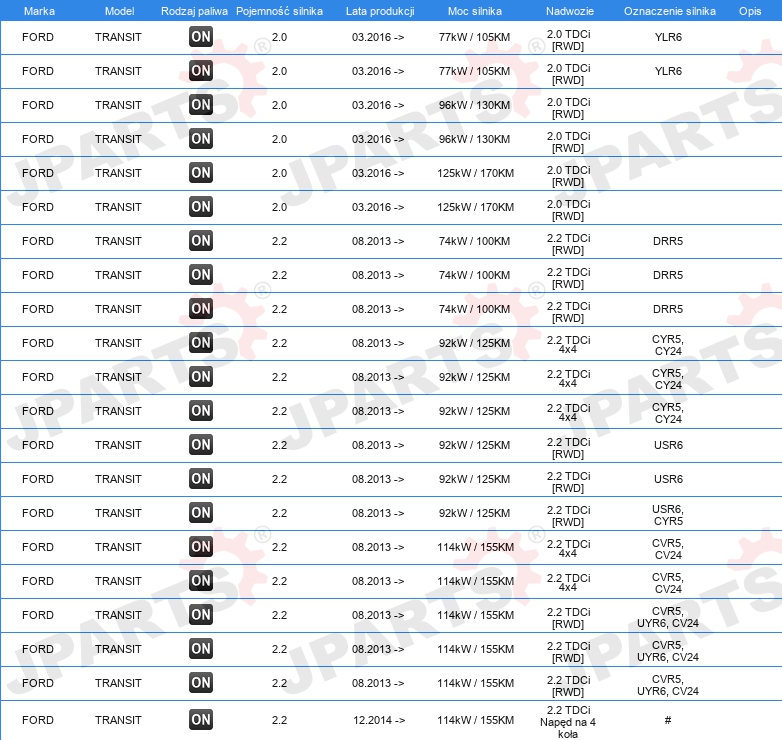Select the Pojemność silnika column header
The width and height of the screenshot is (782, 740).
pyautogui.click(x=279, y=11)
